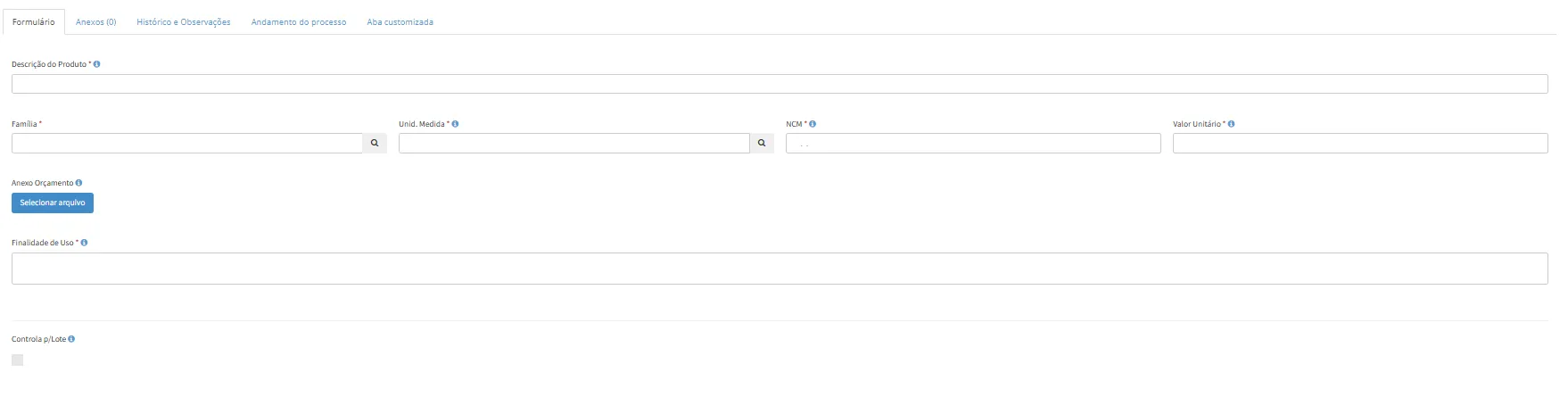Open Unid. Medida lookup magnifier

762,143
